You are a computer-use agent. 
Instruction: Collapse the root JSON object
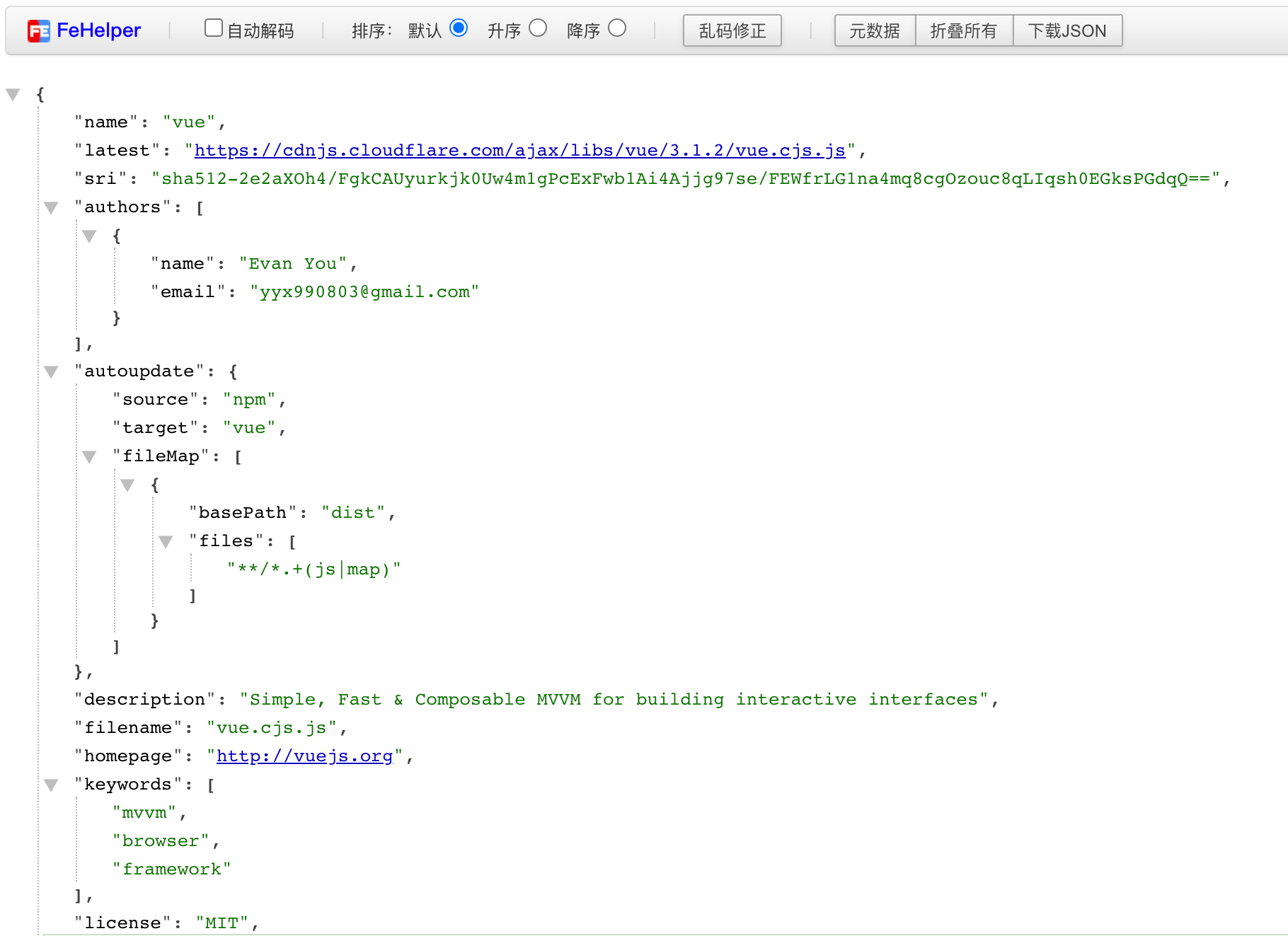[x=13, y=94]
